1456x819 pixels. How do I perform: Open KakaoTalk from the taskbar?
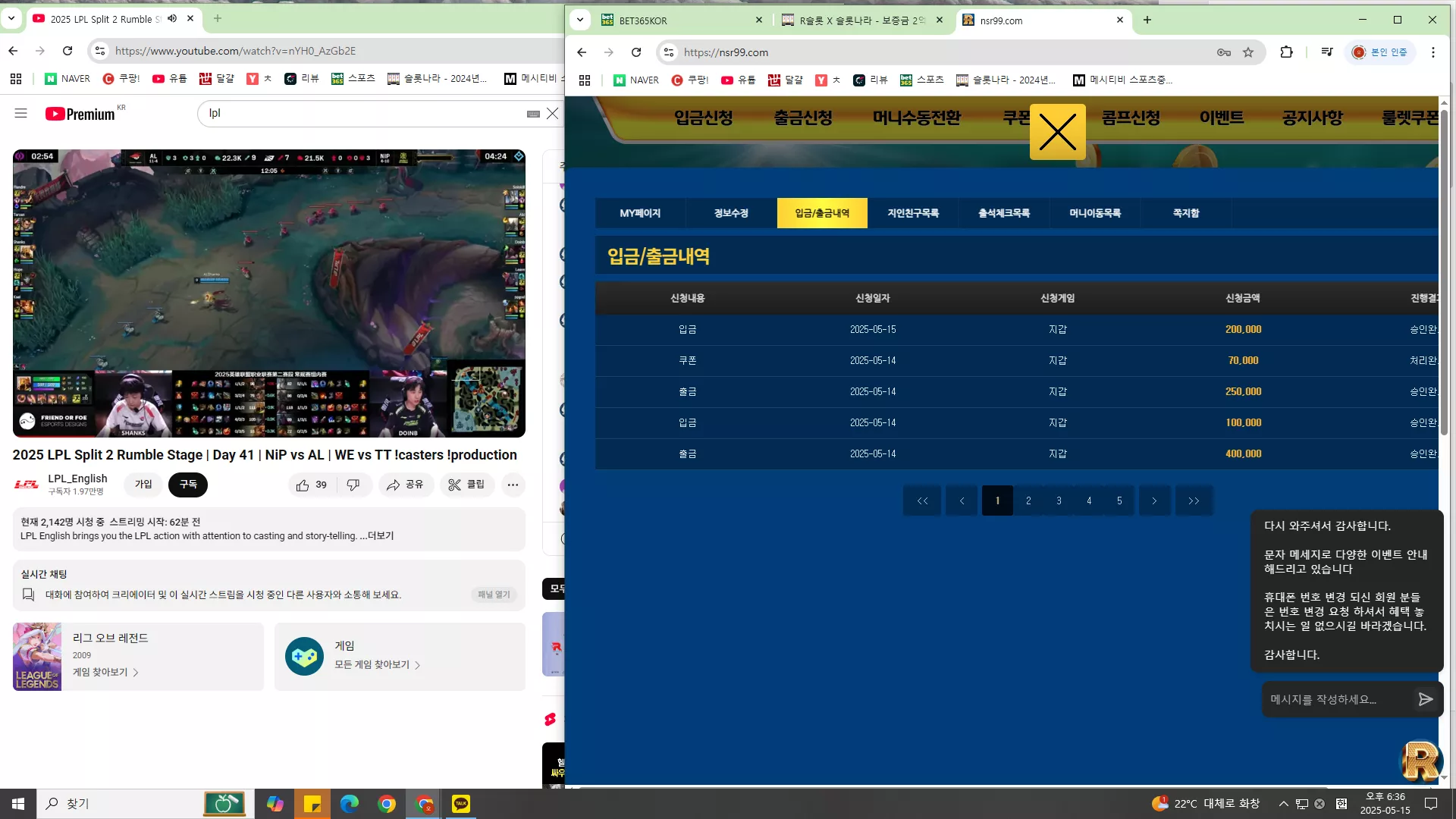coord(461,804)
